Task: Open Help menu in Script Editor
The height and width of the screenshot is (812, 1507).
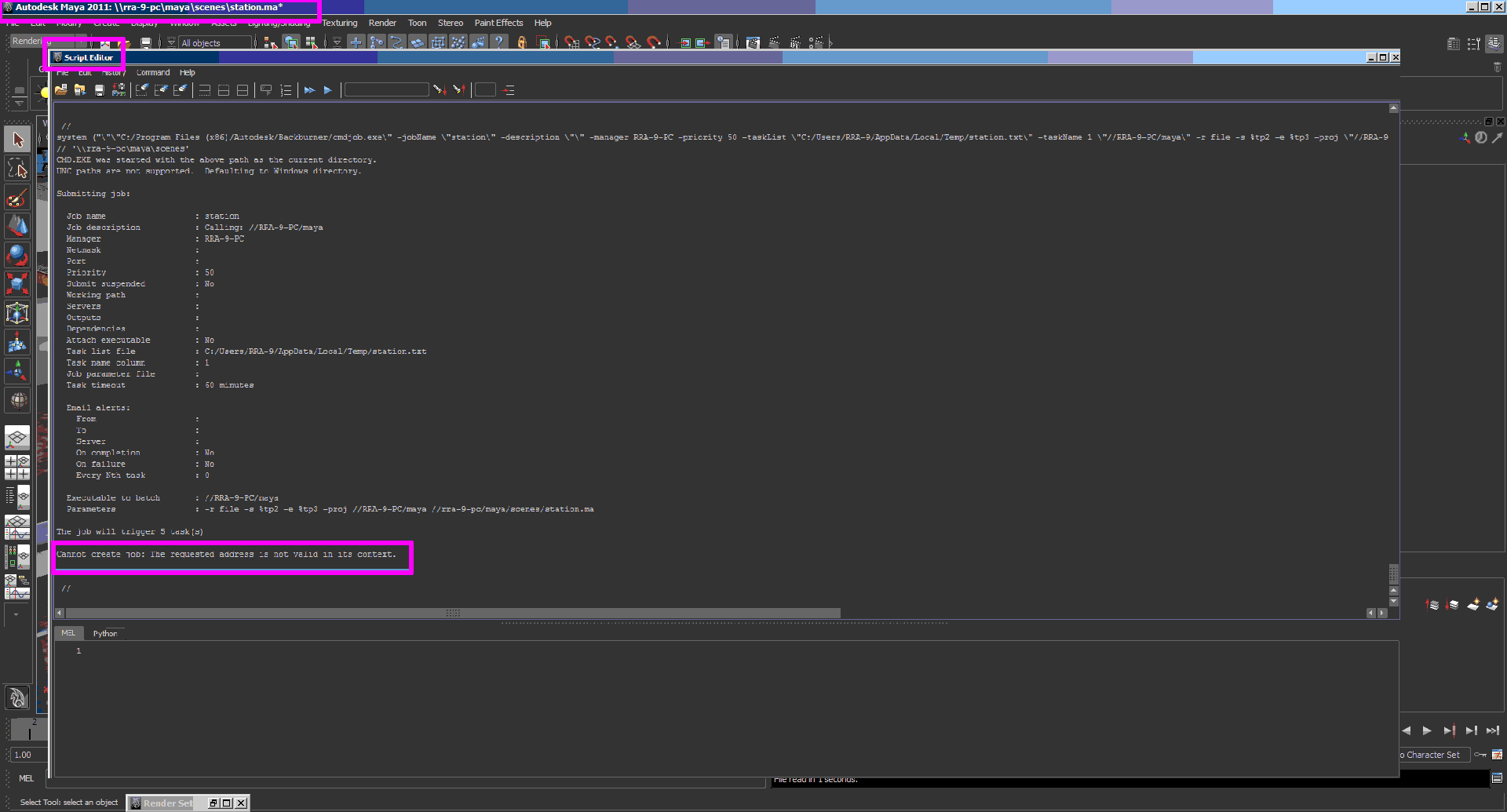Action: 187,72
